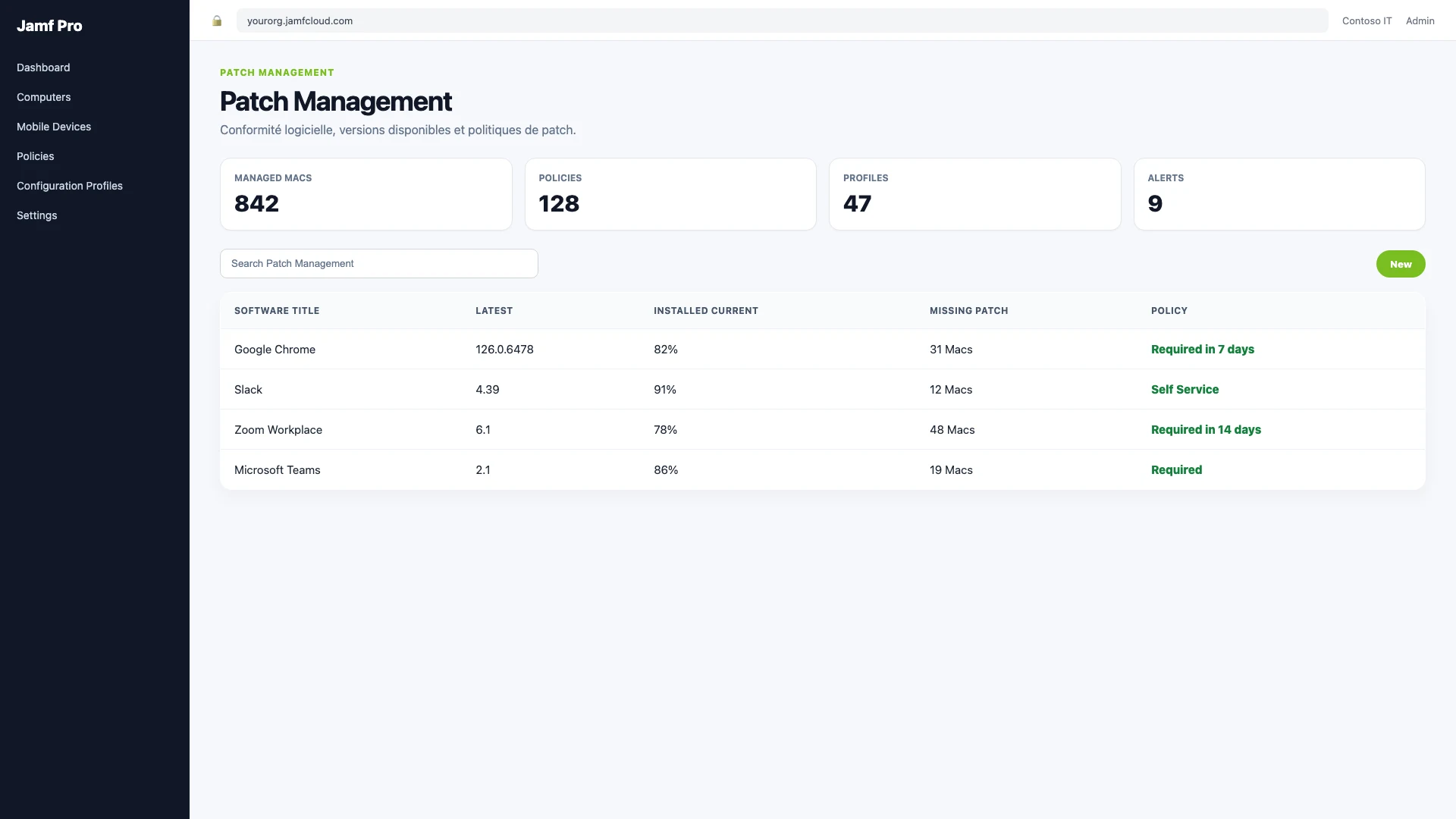Screen dimensions: 1456x819
Task: Click the 86% installed value
Action: (x=666, y=470)
